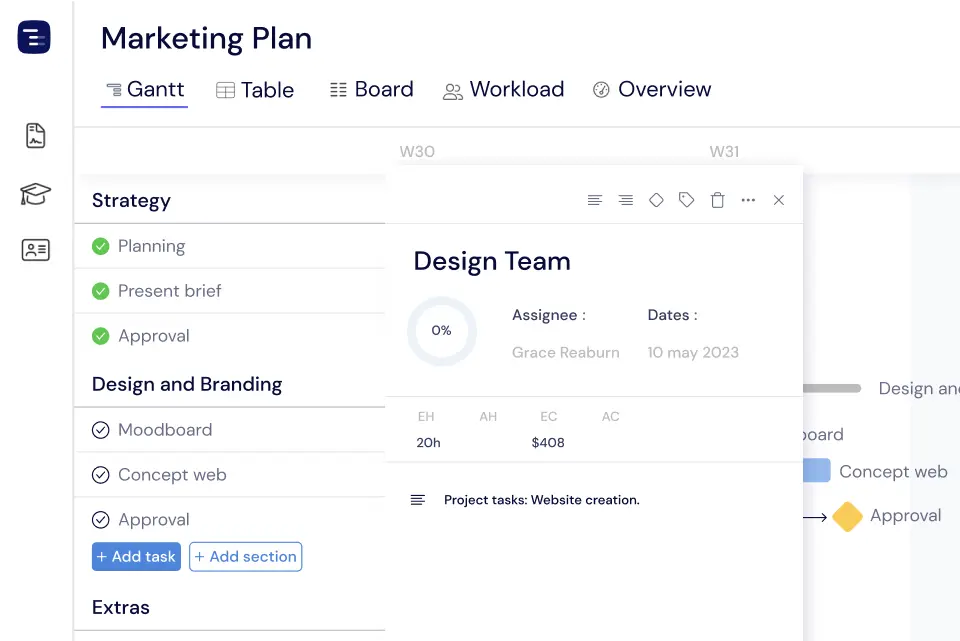This screenshot has width=960, height=641.
Task: Open the three-dot more options menu
Action: point(748,200)
